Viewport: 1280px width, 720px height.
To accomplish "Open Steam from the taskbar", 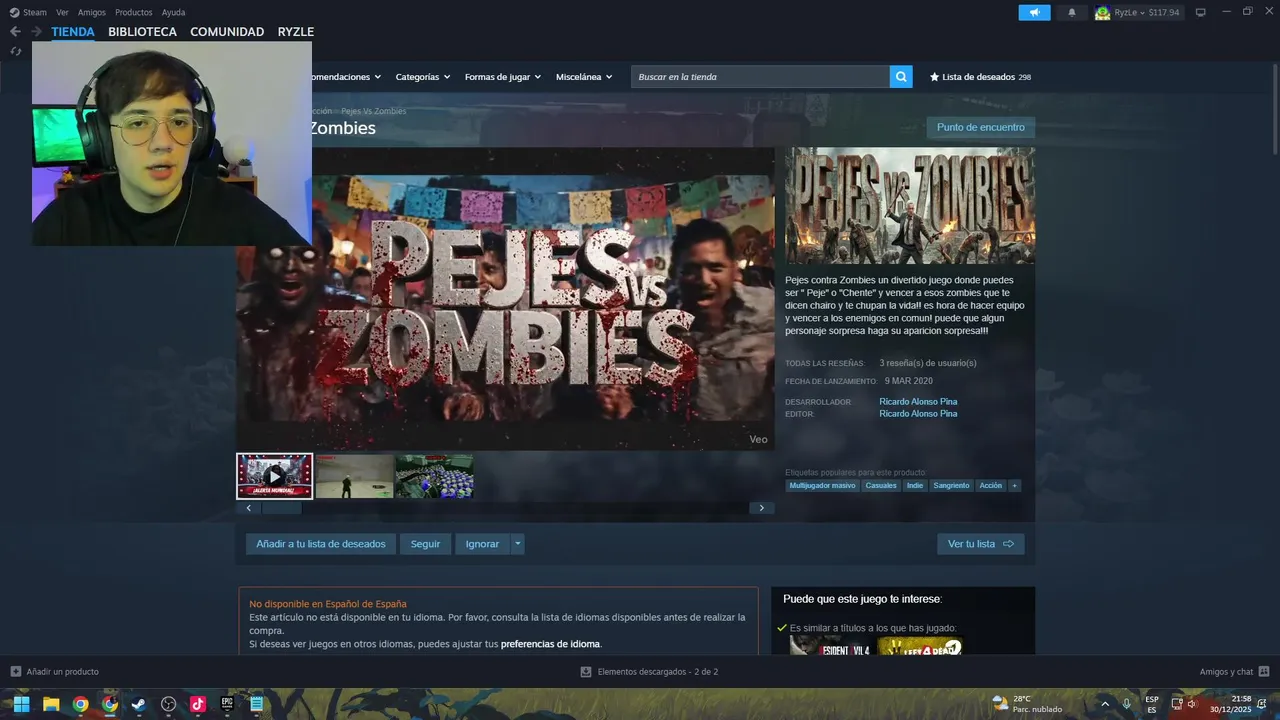I will coord(139,704).
